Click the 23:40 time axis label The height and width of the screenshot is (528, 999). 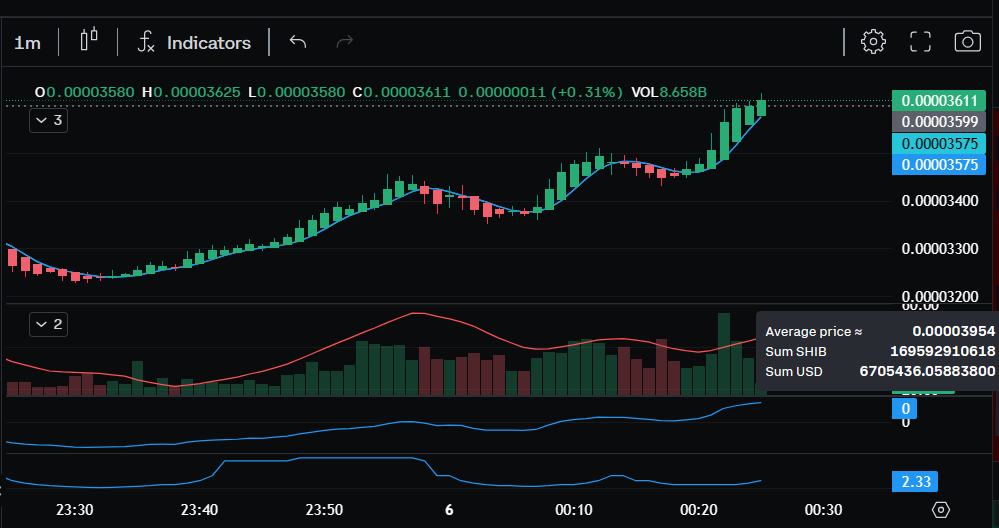click(199, 510)
